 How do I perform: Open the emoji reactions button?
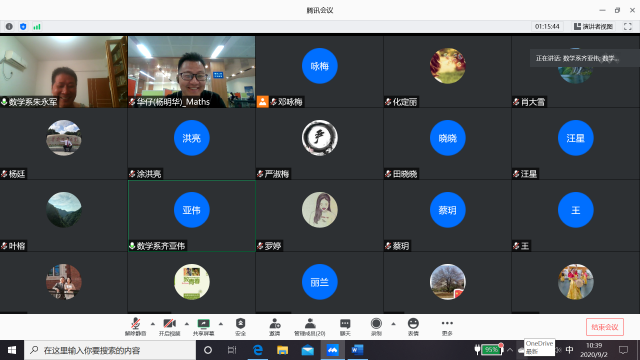413,327
